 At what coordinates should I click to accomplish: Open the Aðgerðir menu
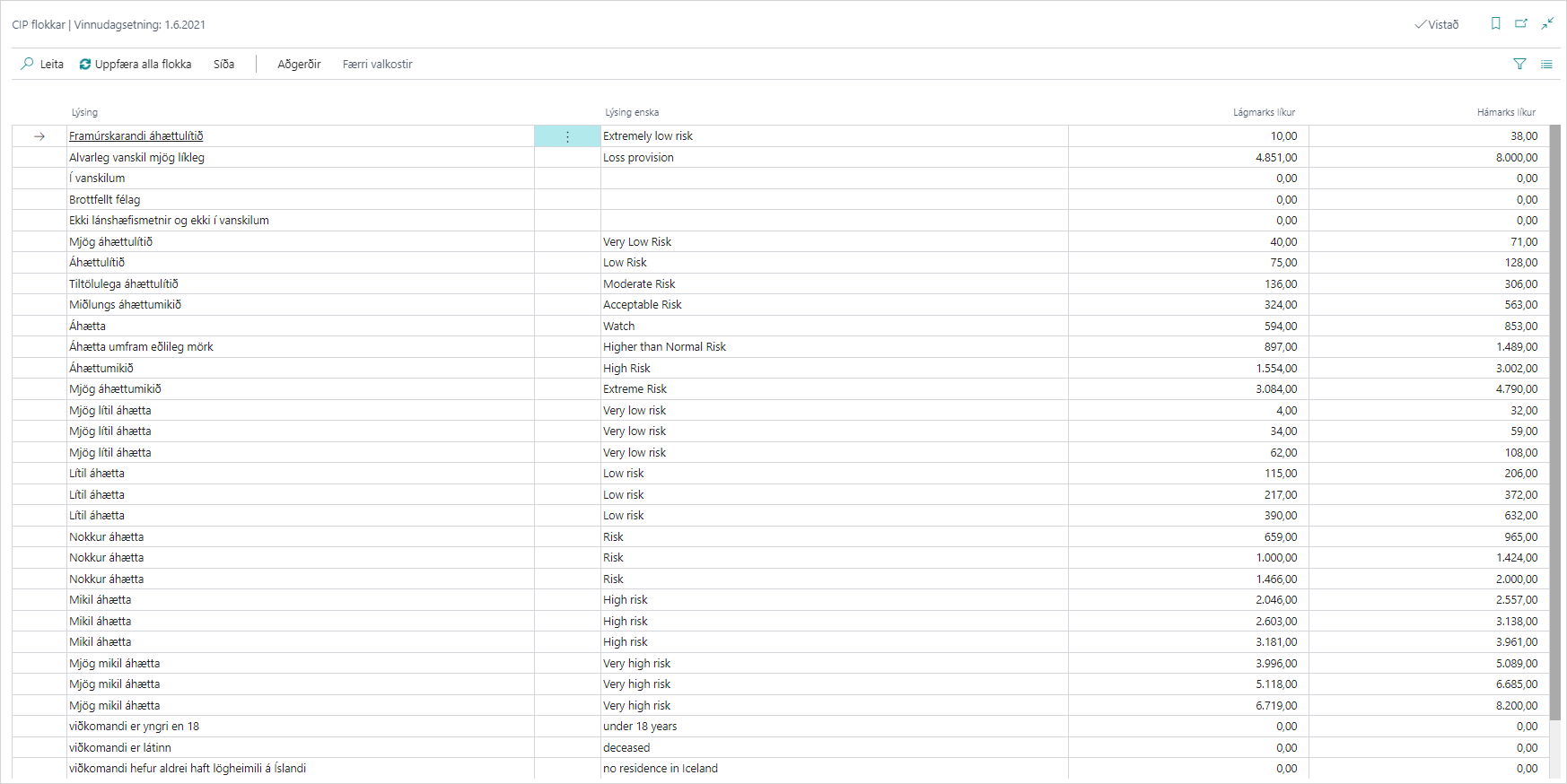pos(299,64)
